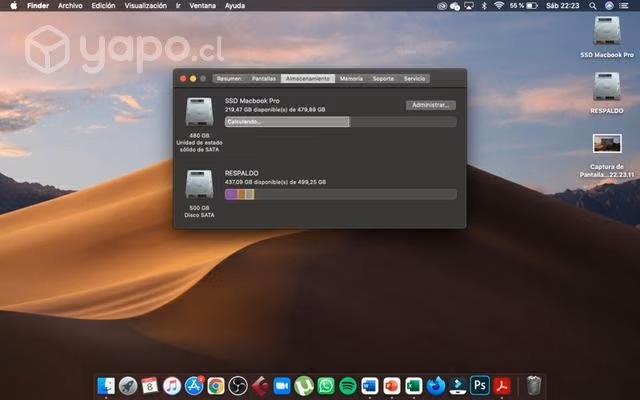The width and height of the screenshot is (640, 400).
Task: Click 'Calculando...' label in storage bar
Action: click(244, 122)
